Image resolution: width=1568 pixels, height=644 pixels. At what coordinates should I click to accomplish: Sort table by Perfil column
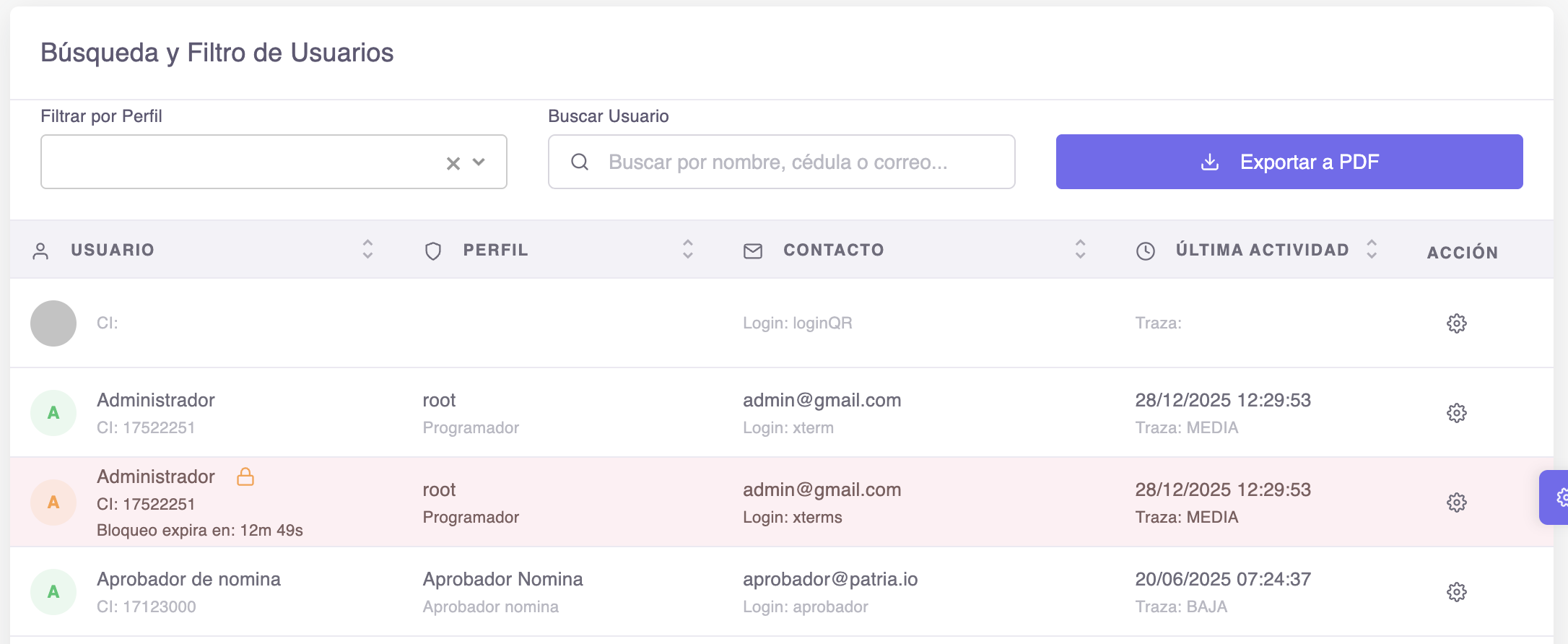click(x=687, y=249)
